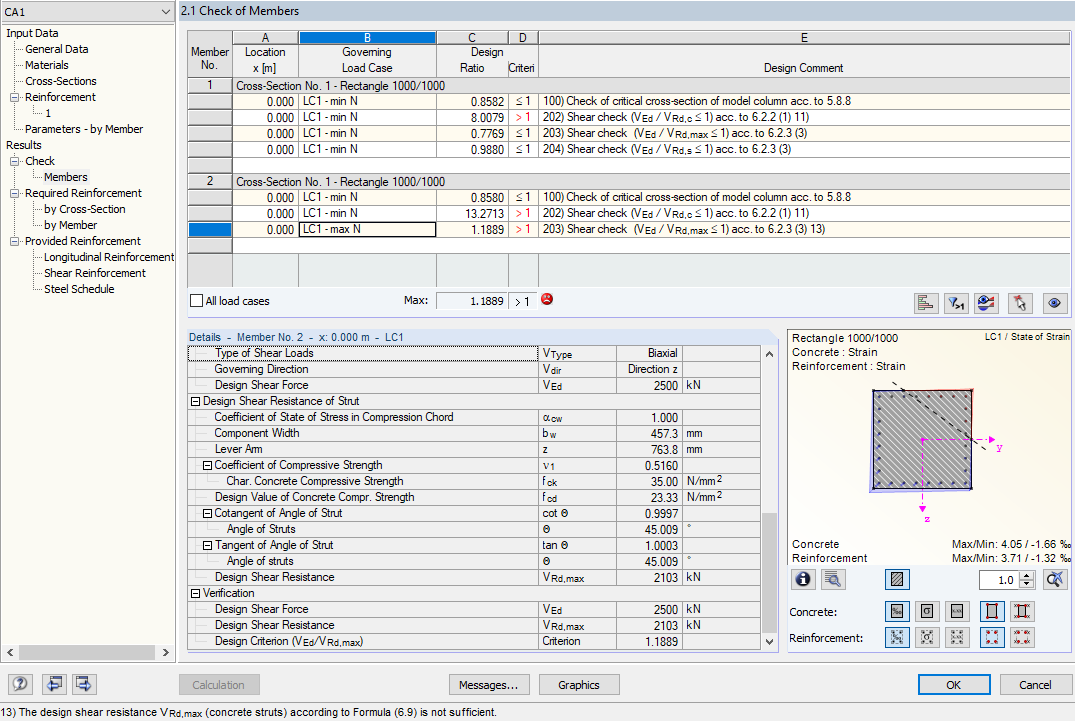This screenshot has width=1075, height=722.
Task: Toggle hatched cross-section display
Action: pos(897,579)
